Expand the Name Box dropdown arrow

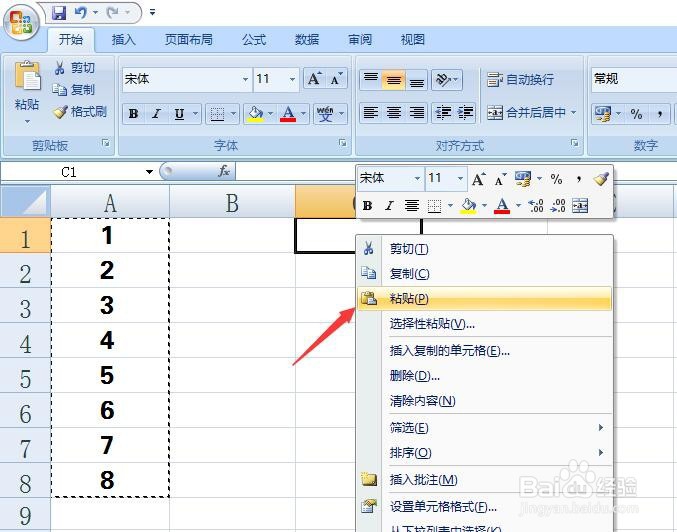149,172
